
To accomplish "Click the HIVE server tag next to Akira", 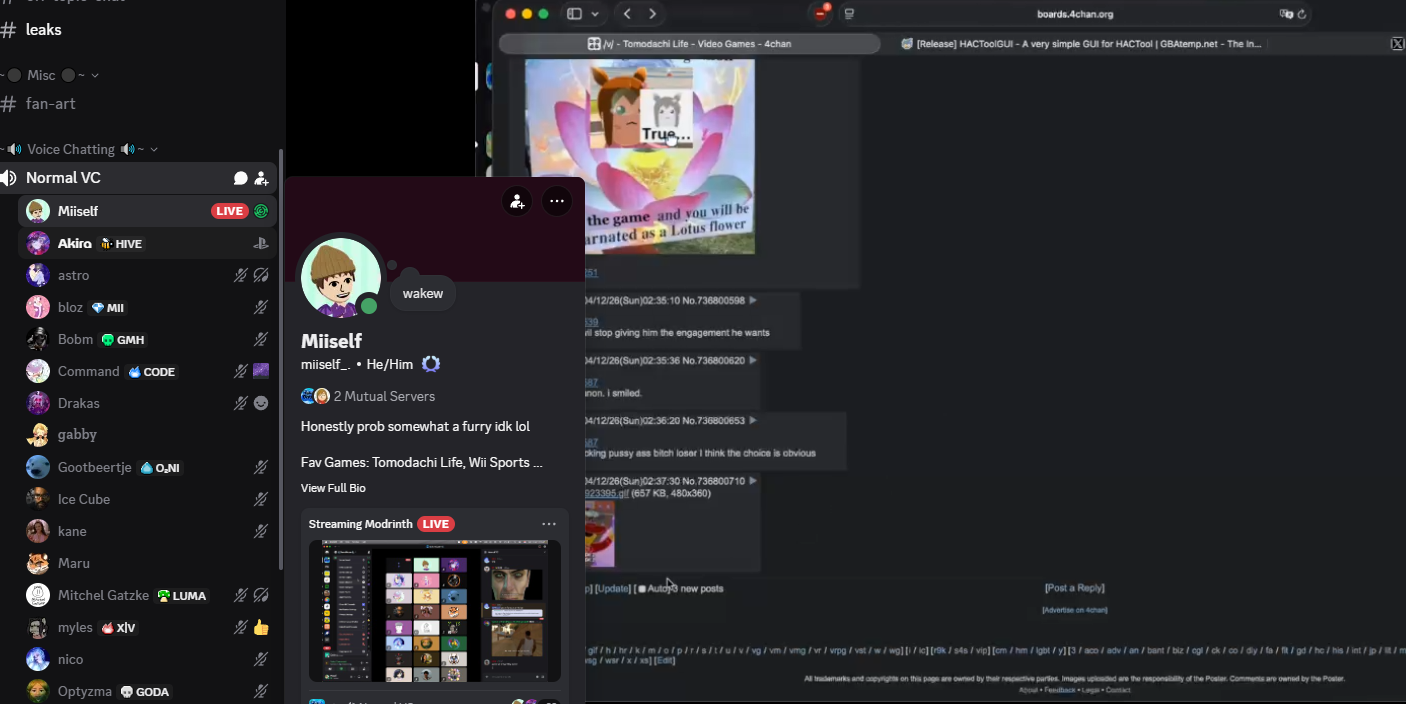I will [121, 243].
